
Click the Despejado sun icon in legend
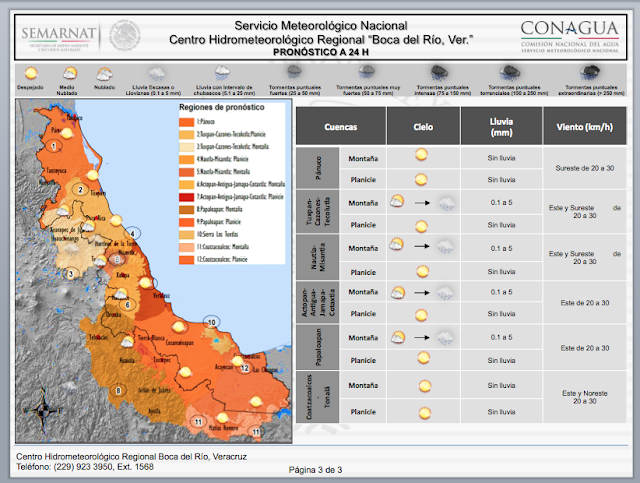click(31, 73)
